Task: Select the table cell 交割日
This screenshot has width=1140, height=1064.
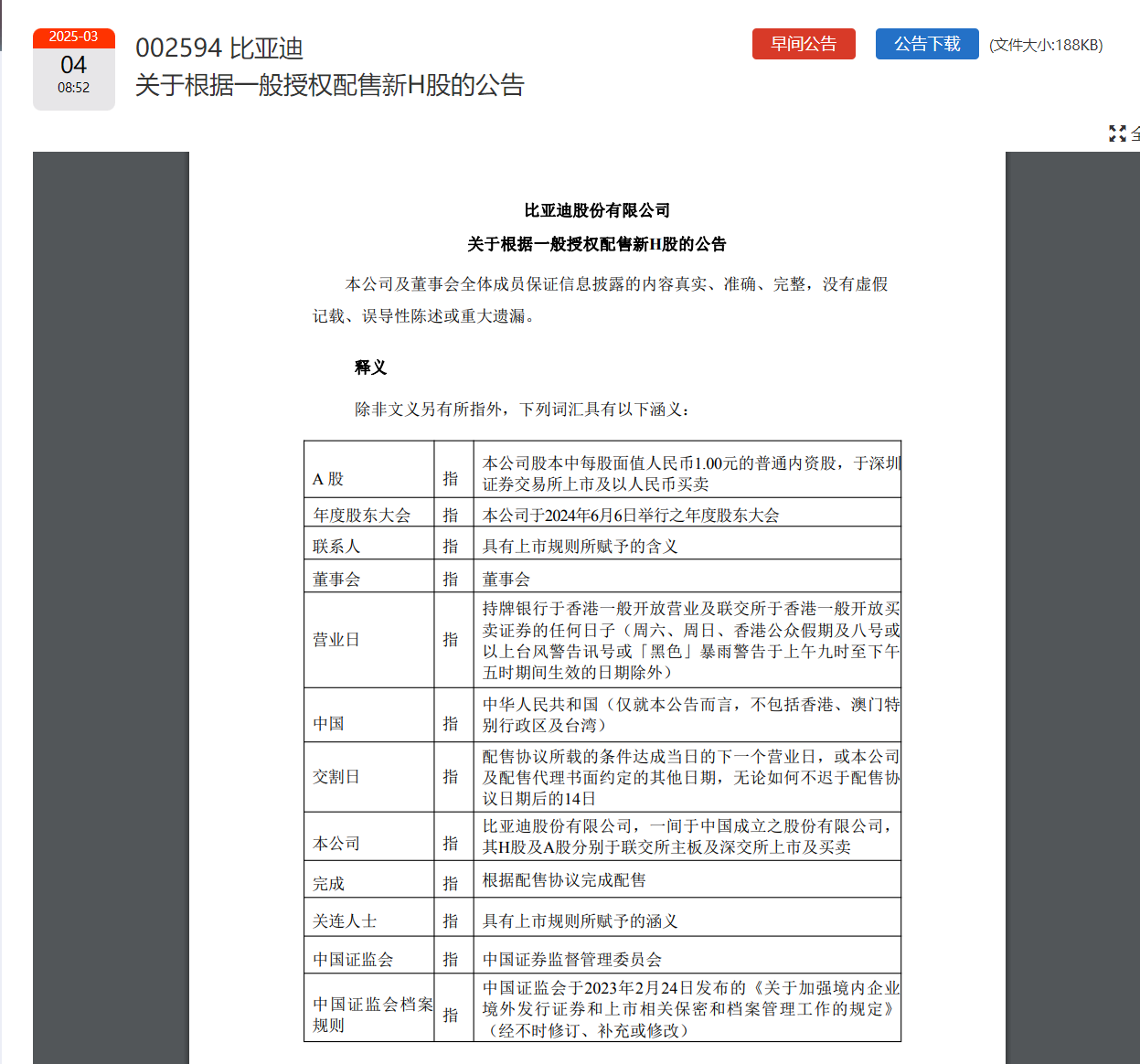Action: click(x=369, y=777)
